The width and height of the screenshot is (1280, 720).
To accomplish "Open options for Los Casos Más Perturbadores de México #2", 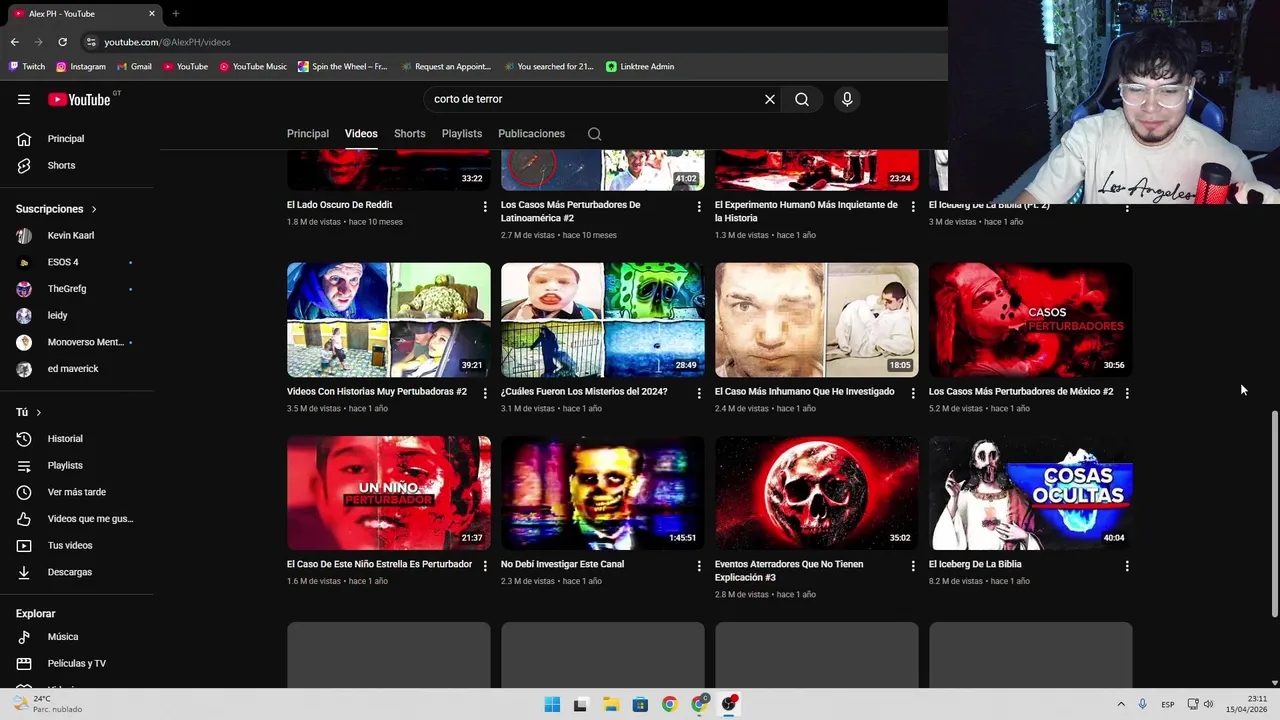I will coord(1127,393).
